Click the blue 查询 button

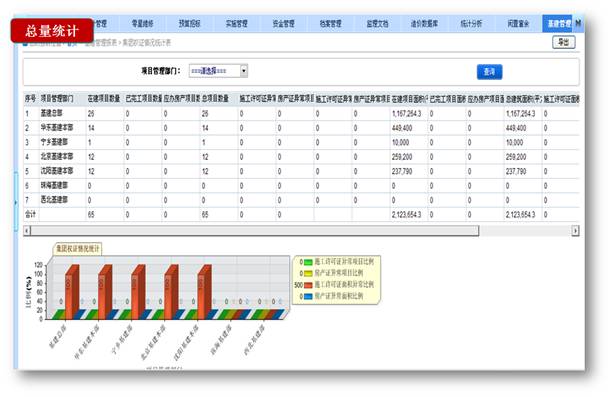[489, 72]
